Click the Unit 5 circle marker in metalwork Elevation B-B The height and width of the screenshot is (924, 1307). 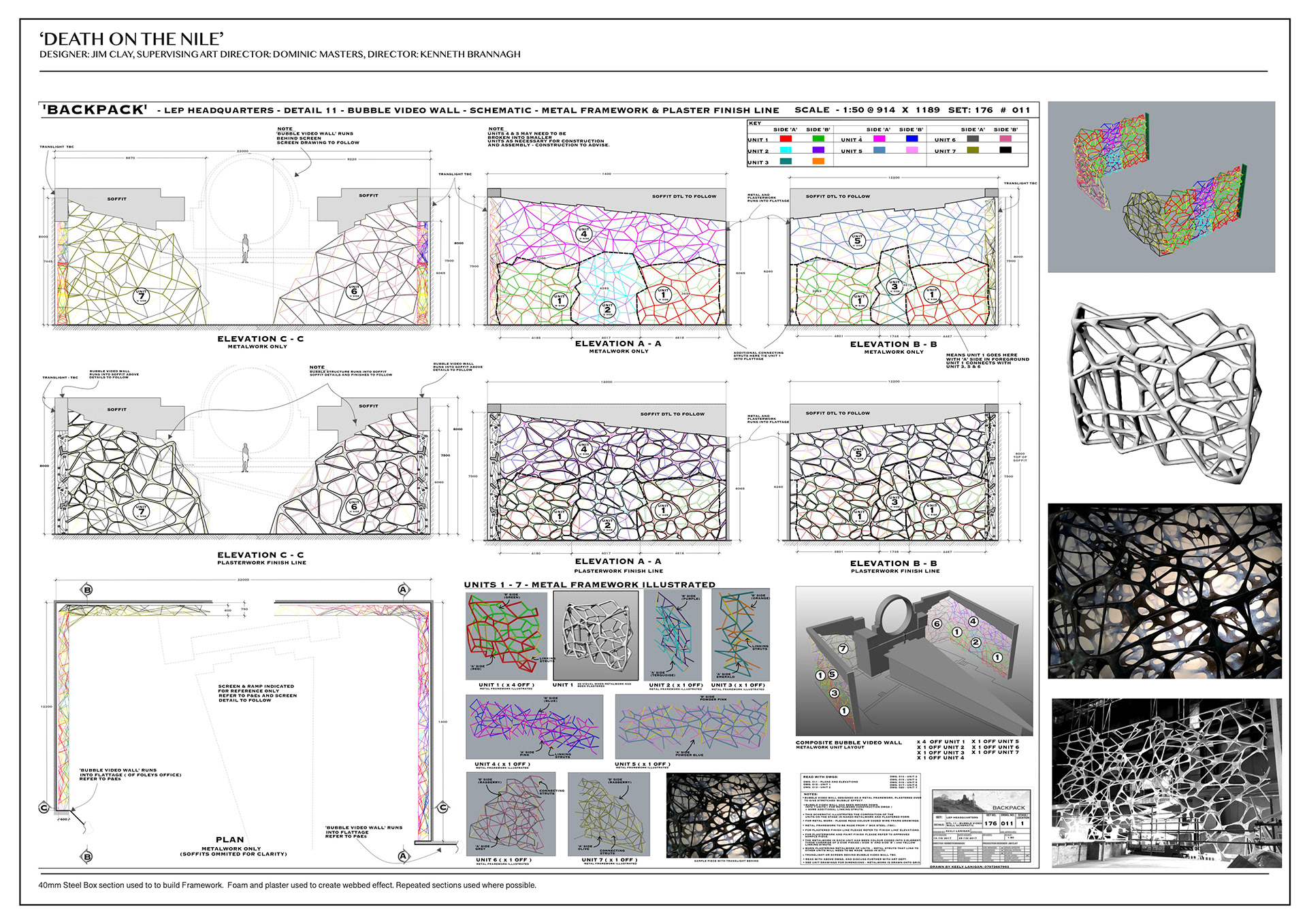click(x=857, y=240)
